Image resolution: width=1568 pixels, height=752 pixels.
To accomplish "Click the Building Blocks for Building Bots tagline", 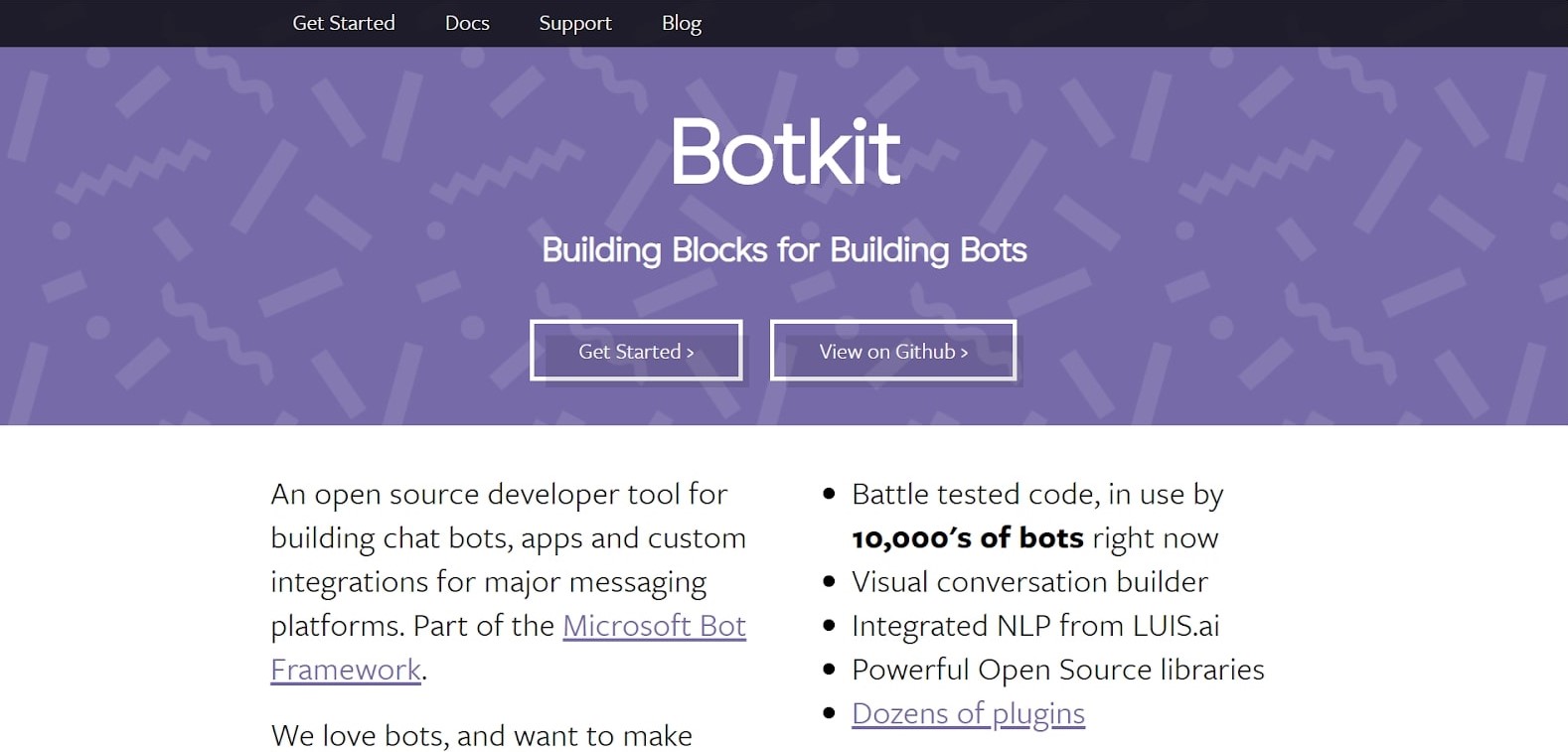I will click(x=784, y=249).
